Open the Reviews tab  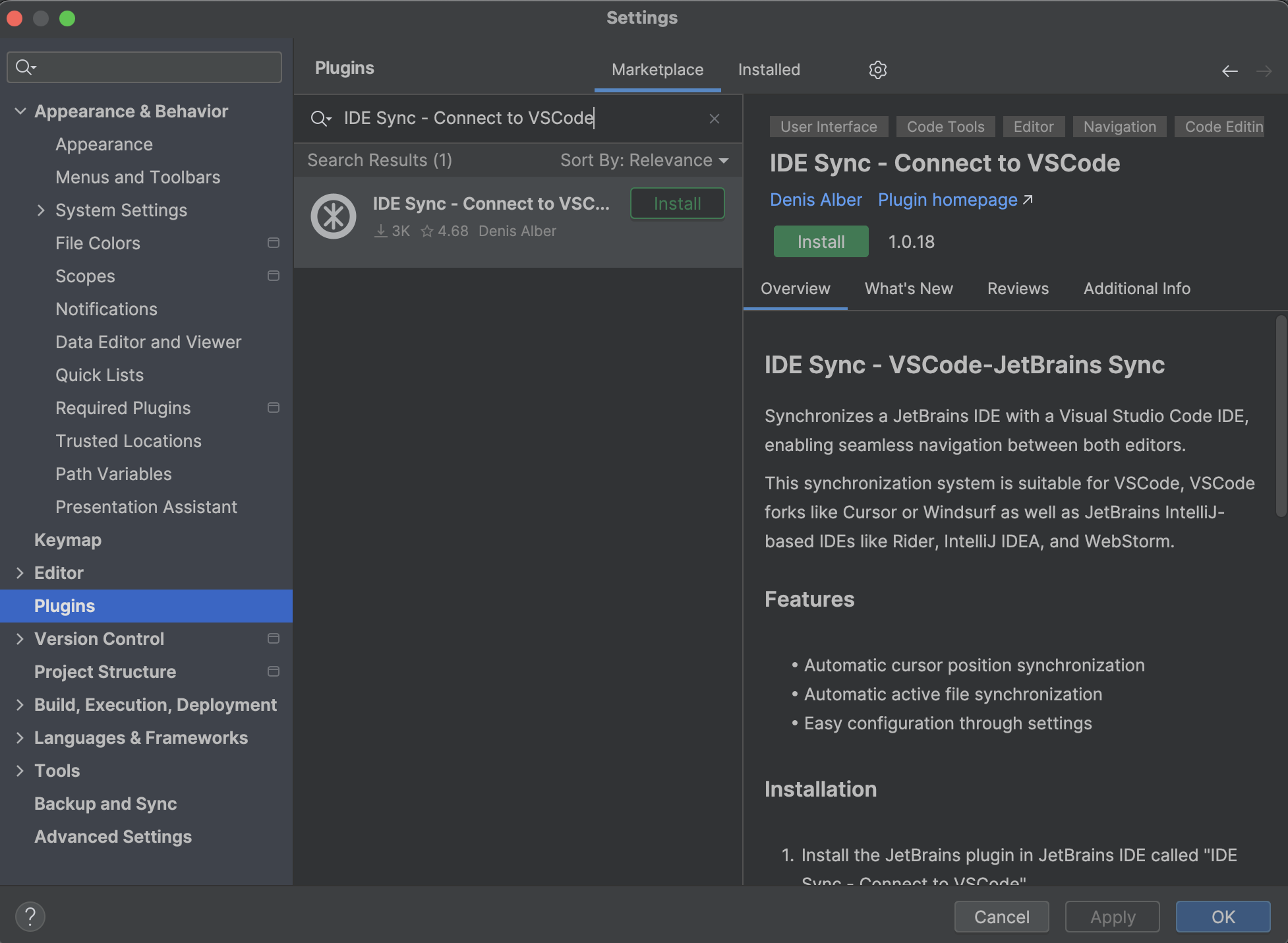(x=1018, y=289)
